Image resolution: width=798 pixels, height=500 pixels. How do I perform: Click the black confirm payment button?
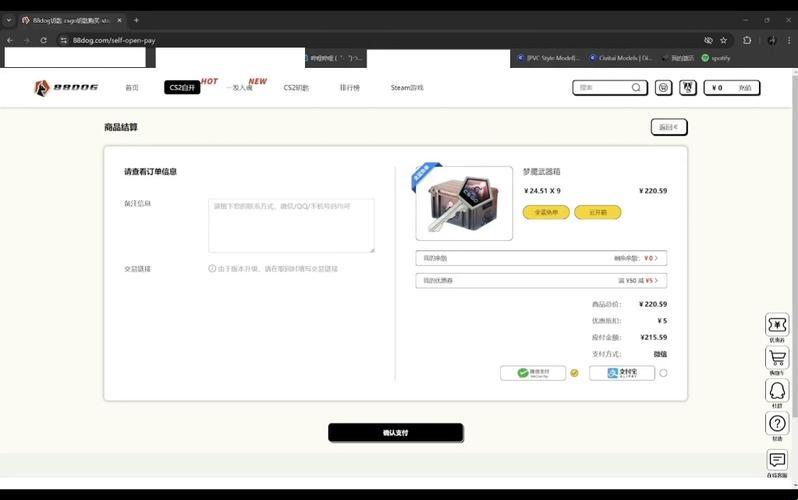pos(395,433)
